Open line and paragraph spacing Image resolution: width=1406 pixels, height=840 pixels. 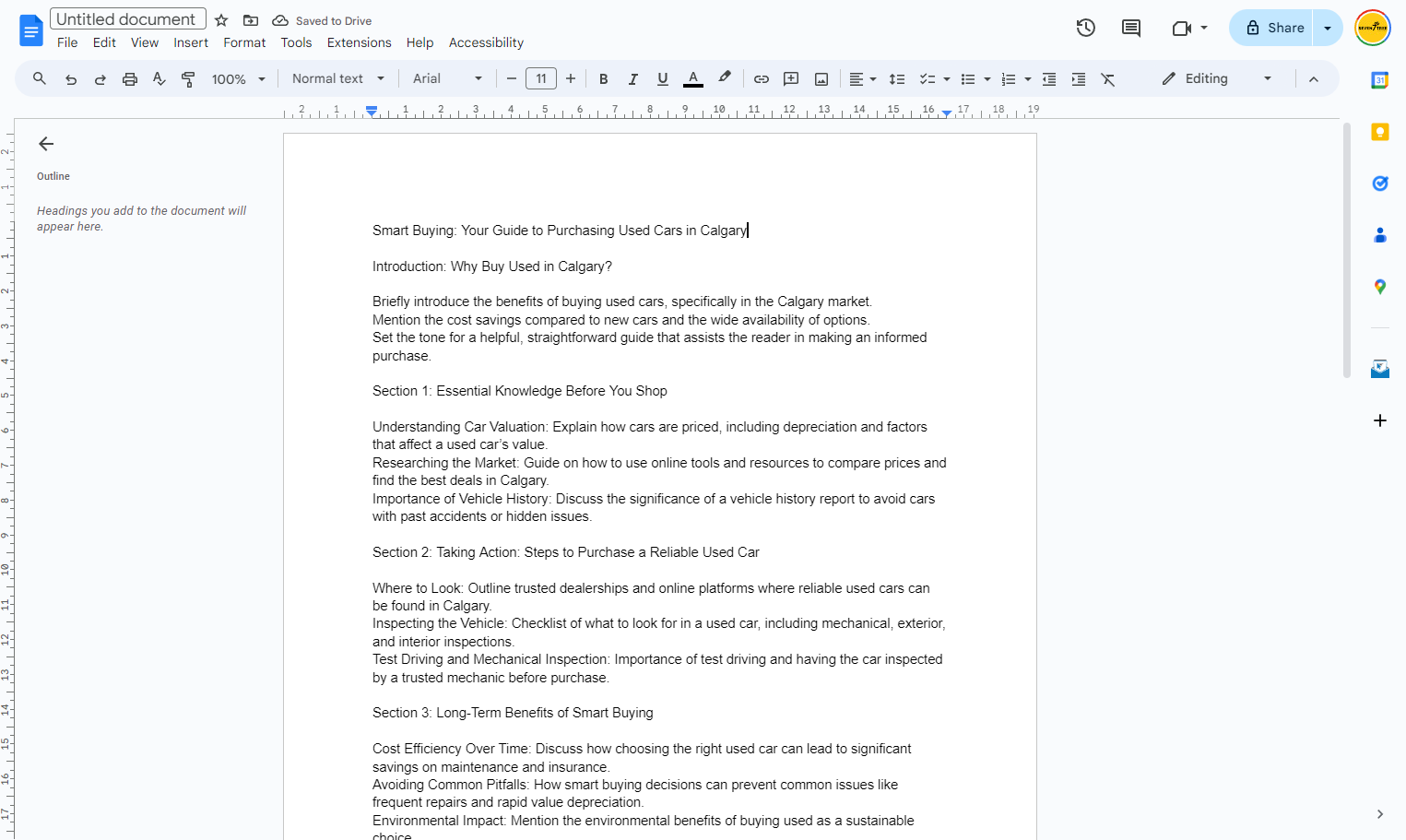click(x=897, y=79)
